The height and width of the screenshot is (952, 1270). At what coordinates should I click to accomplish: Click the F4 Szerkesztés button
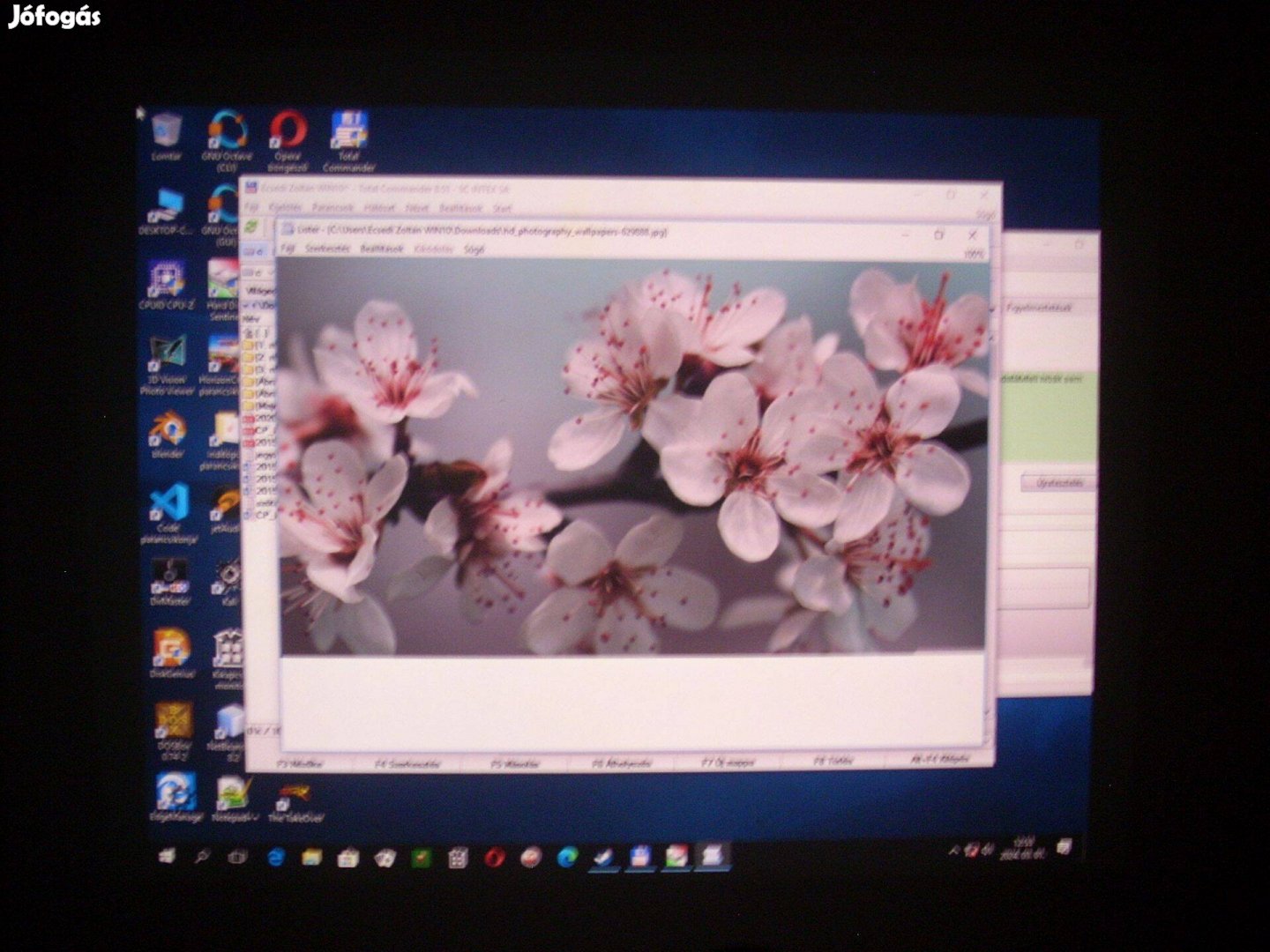[x=407, y=763]
